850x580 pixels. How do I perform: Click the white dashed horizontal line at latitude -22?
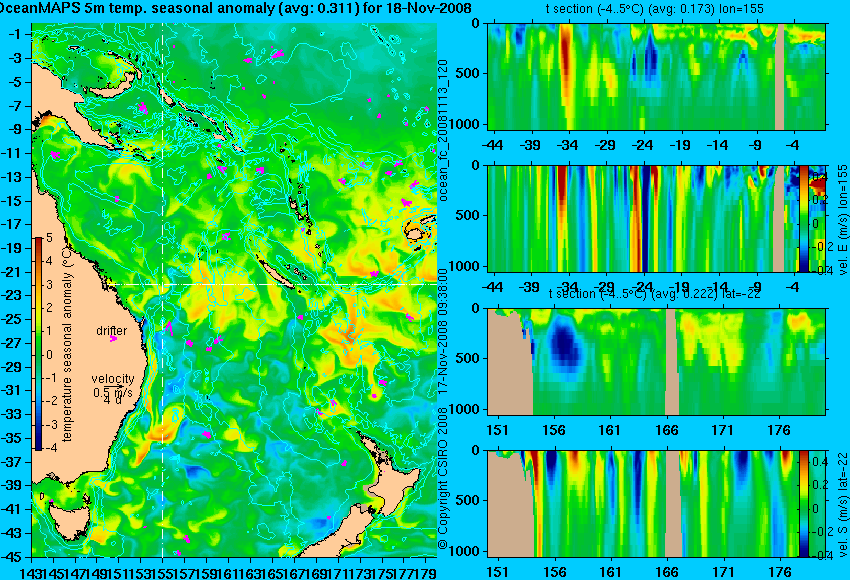[x=271, y=284]
